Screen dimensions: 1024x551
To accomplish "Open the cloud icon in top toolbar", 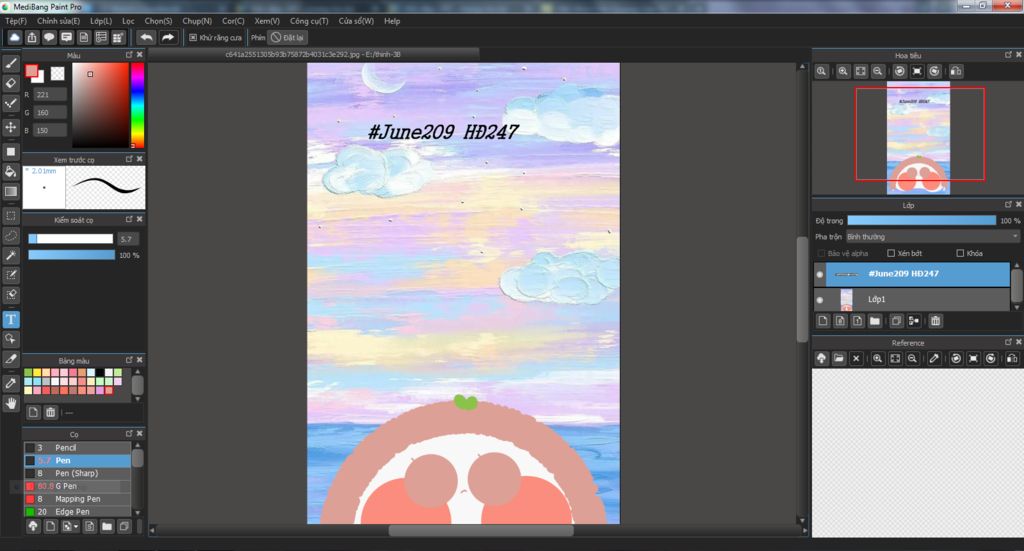I will click(14, 38).
